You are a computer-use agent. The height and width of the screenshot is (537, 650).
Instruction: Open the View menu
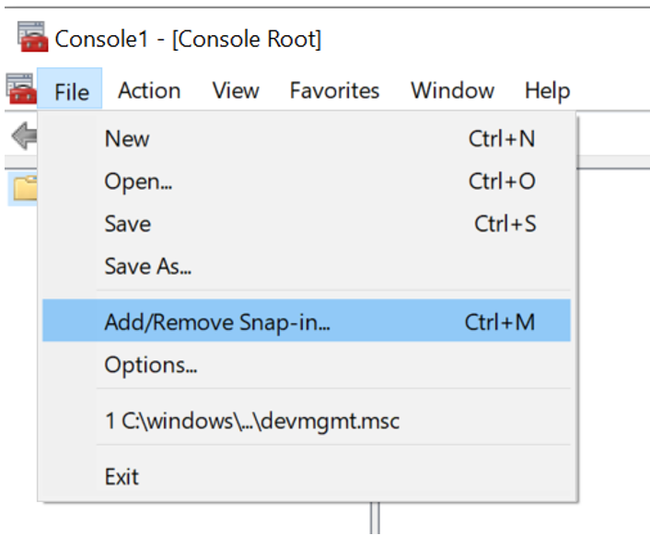[x=236, y=91]
